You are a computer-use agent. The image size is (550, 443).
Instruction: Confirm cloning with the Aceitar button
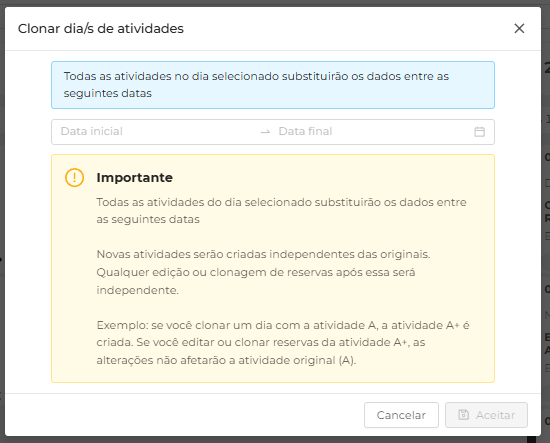(x=486, y=415)
